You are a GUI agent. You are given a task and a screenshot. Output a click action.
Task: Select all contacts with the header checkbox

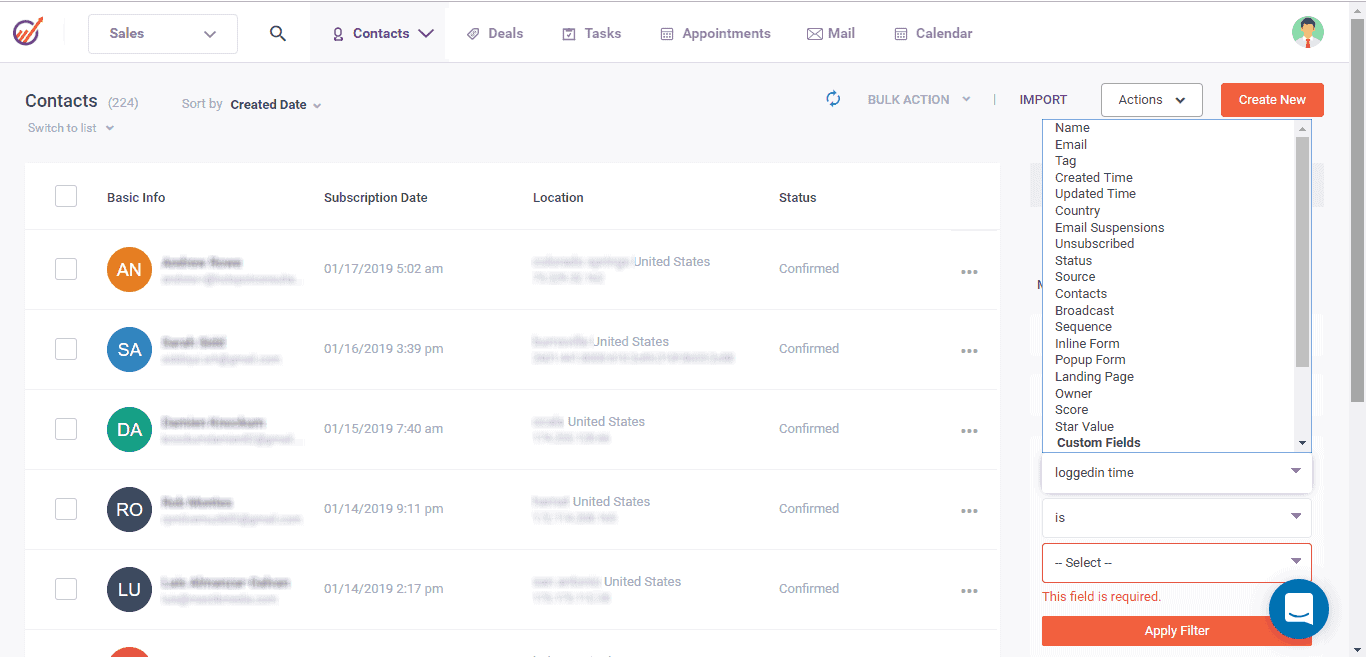click(x=65, y=196)
